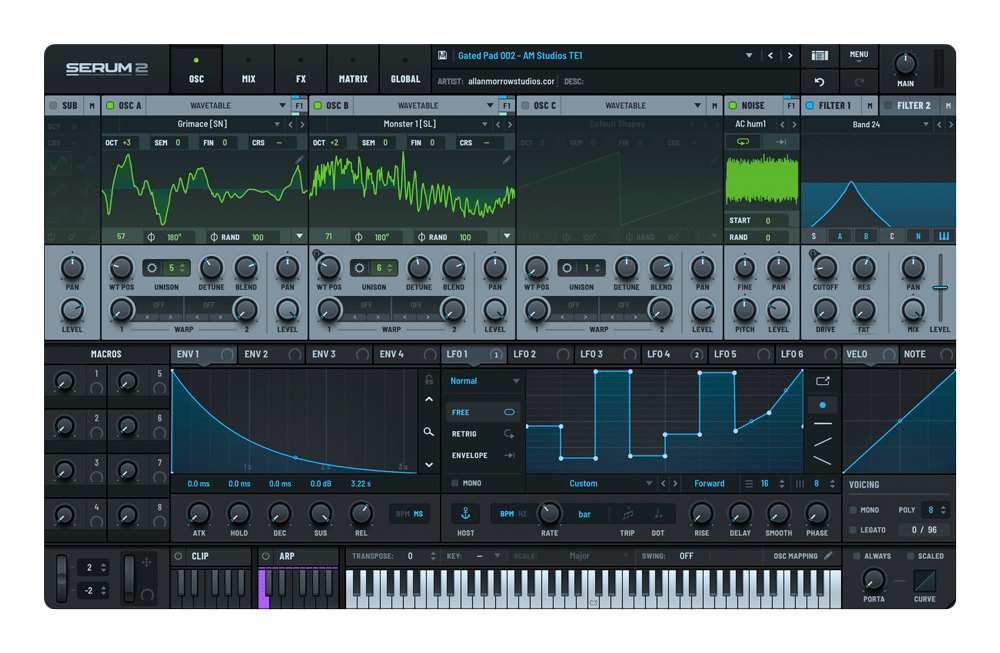The width and height of the screenshot is (1000, 653).
Task: Click the pitch bend wheel
Action: point(61,578)
